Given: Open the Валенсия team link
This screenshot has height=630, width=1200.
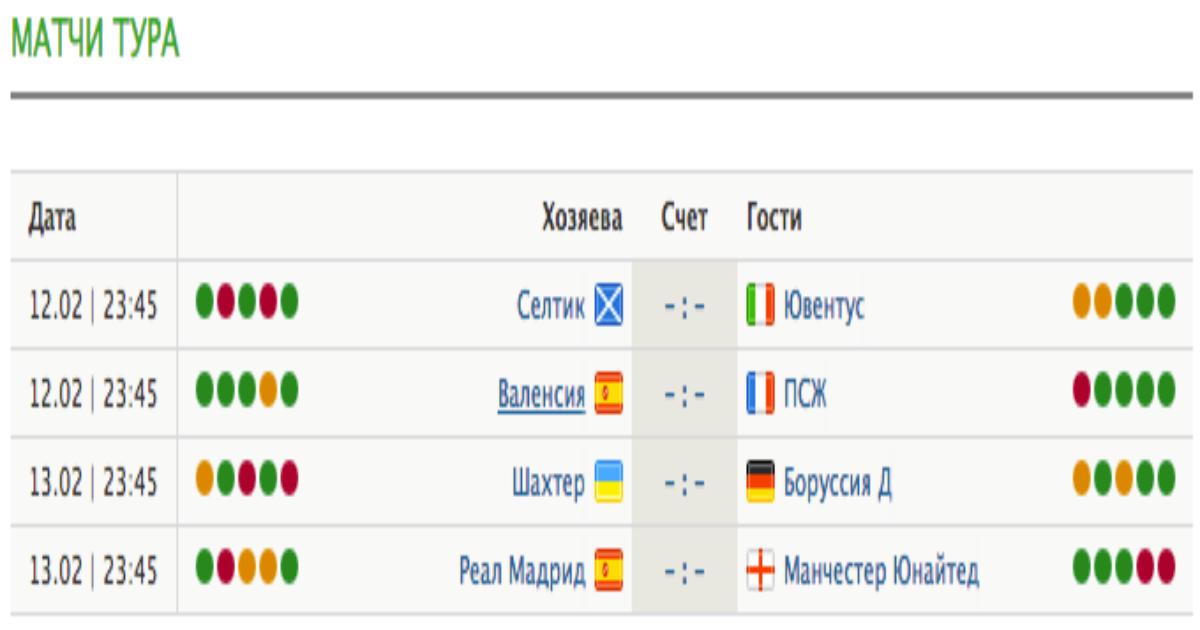Looking at the screenshot, I should 541,394.
